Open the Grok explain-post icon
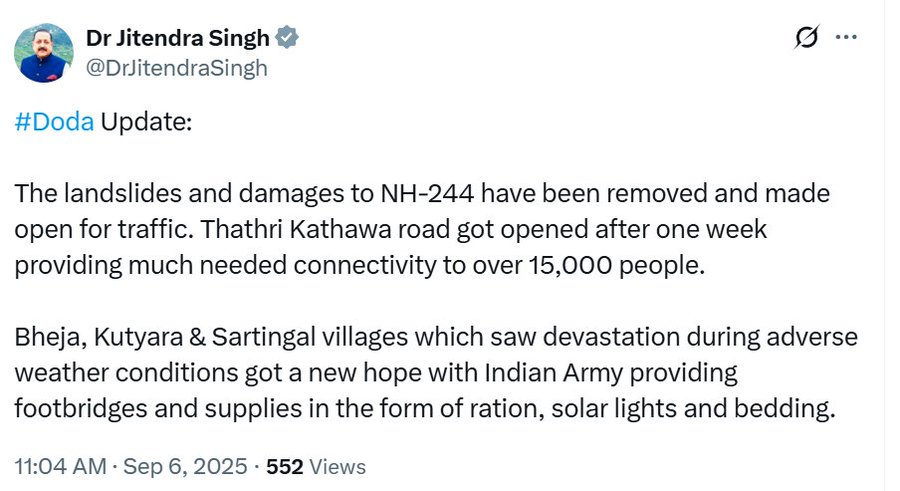 pyautogui.click(x=805, y=38)
